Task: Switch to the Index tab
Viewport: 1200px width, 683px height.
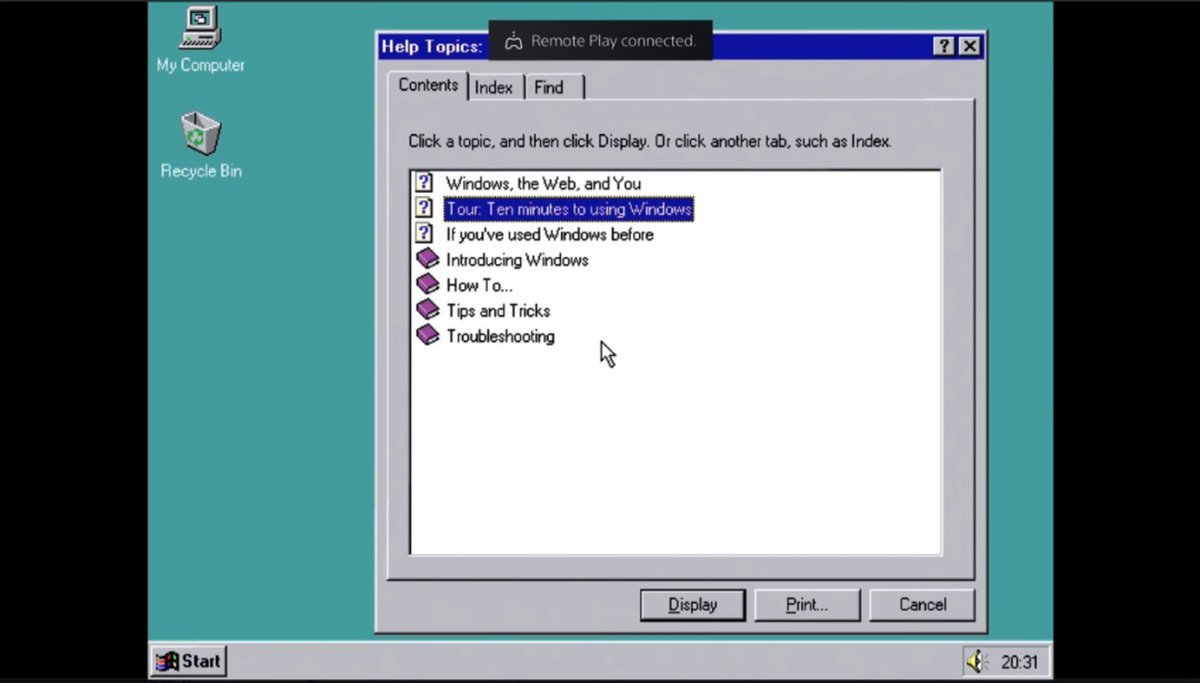Action: (494, 88)
